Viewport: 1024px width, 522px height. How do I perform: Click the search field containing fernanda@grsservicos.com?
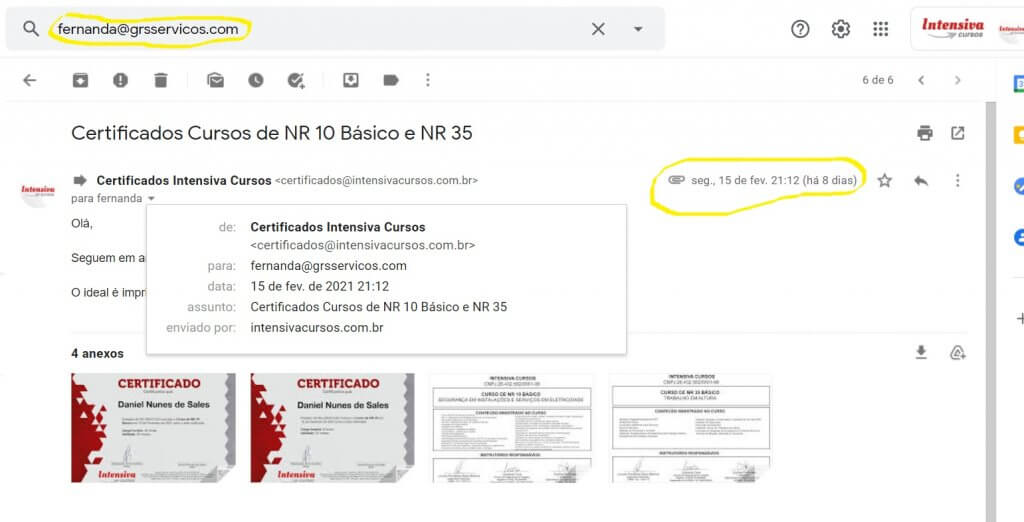300,29
